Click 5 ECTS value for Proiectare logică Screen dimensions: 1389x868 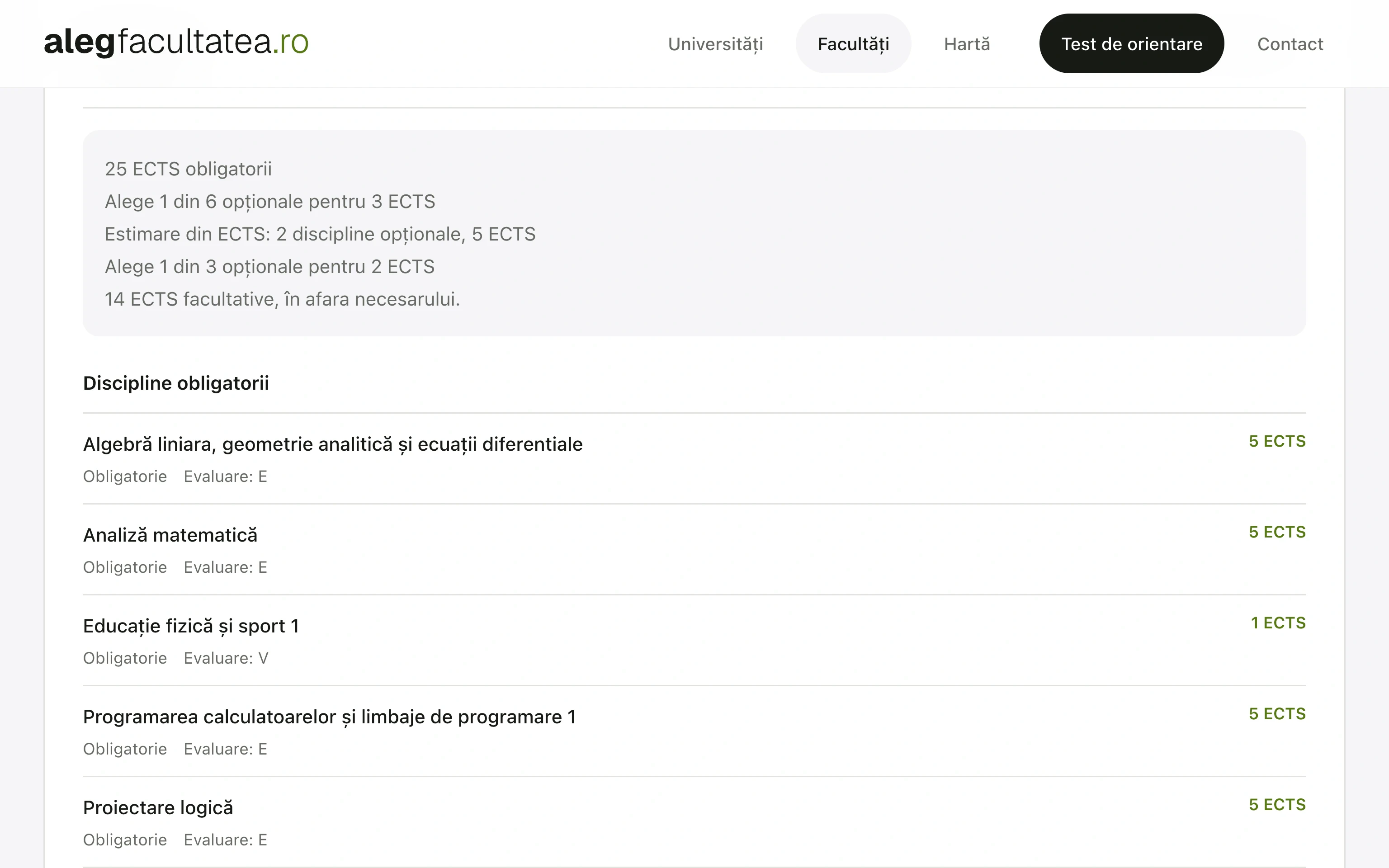(x=1276, y=804)
